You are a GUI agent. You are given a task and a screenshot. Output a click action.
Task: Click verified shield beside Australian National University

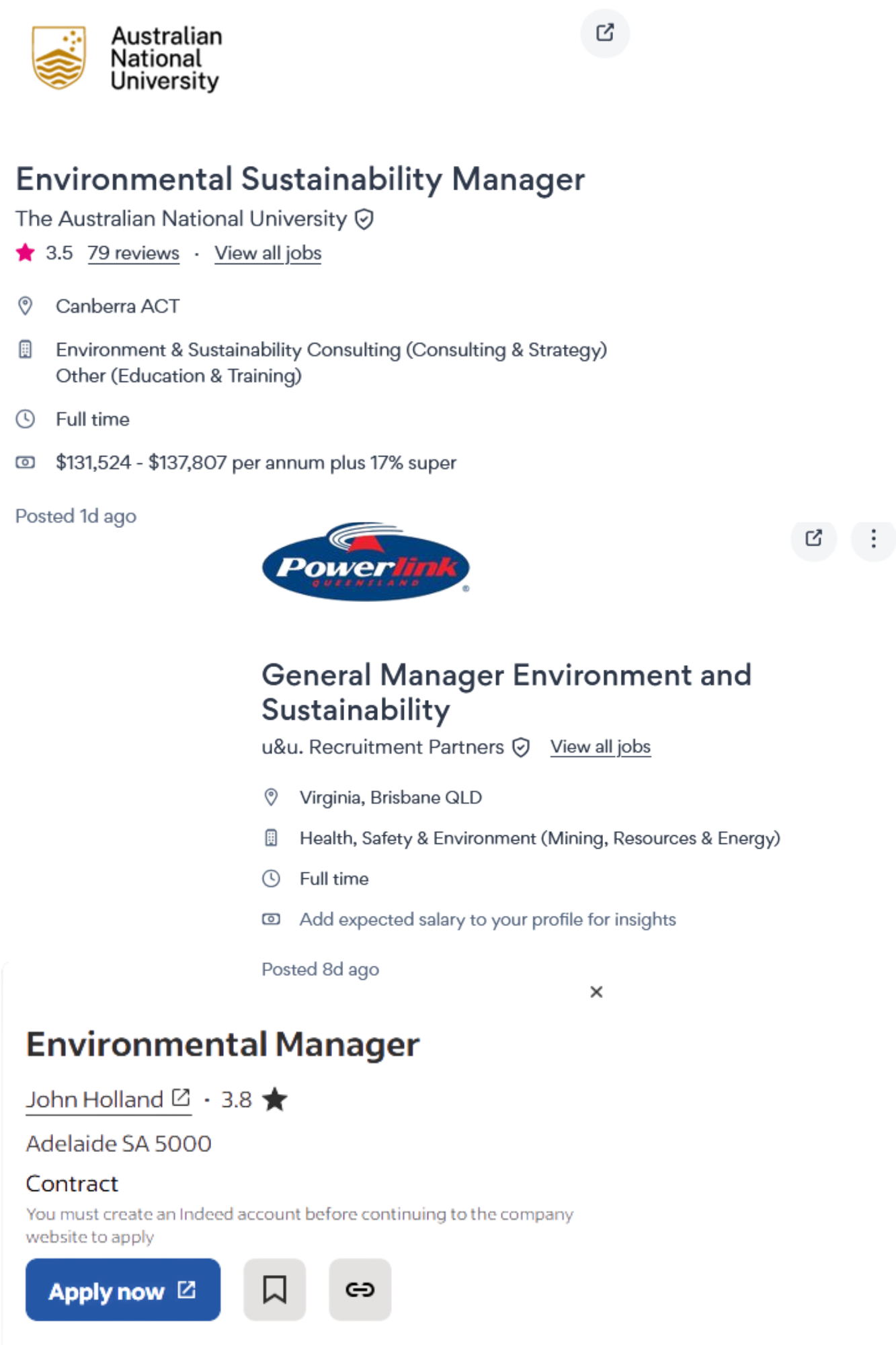(x=364, y=219)
